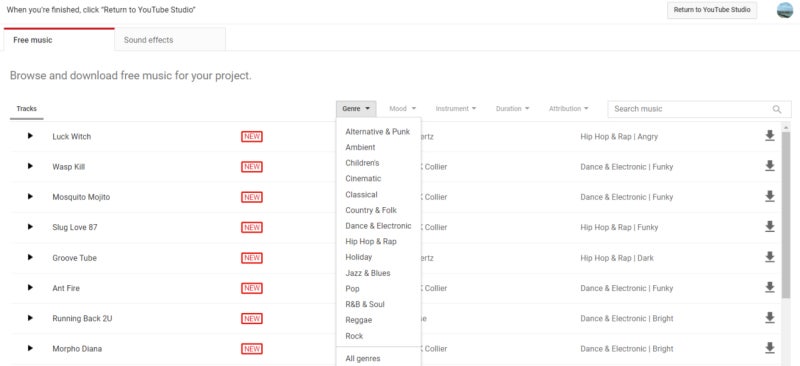800x366 pixels.
Task: Download the Ant Fire track
Action: [x=770, y=287]
